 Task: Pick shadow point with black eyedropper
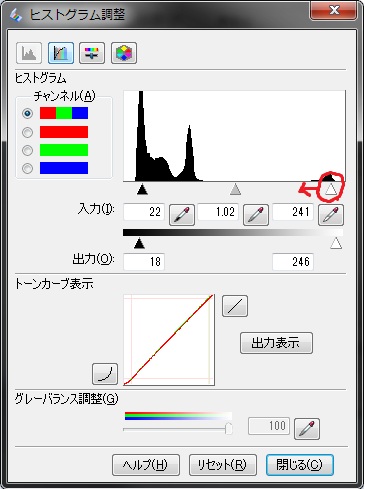click(x=182, y=215)
